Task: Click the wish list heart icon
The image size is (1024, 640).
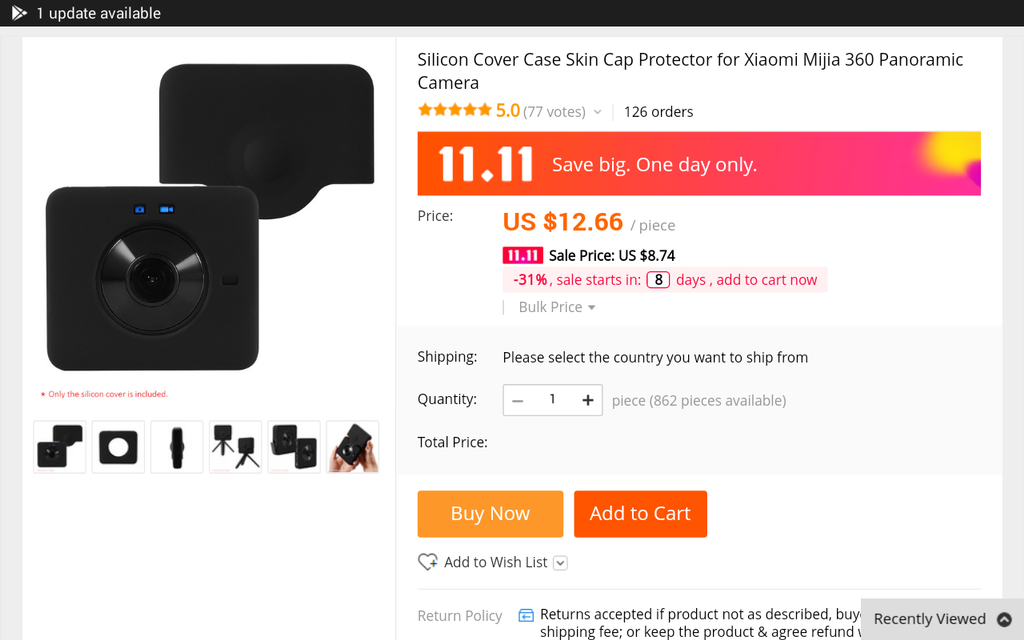Action: (x=427, y=562)
